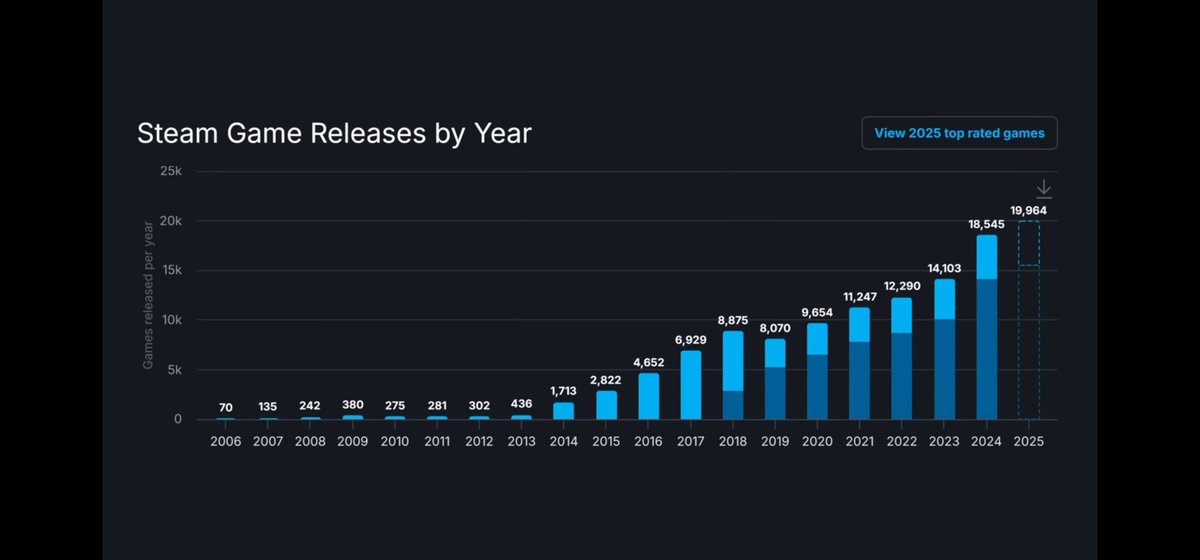The height and width of the screenshot is (560, 1200).
Task: Click the 15k y-axis label
Action: click(172, 270)
